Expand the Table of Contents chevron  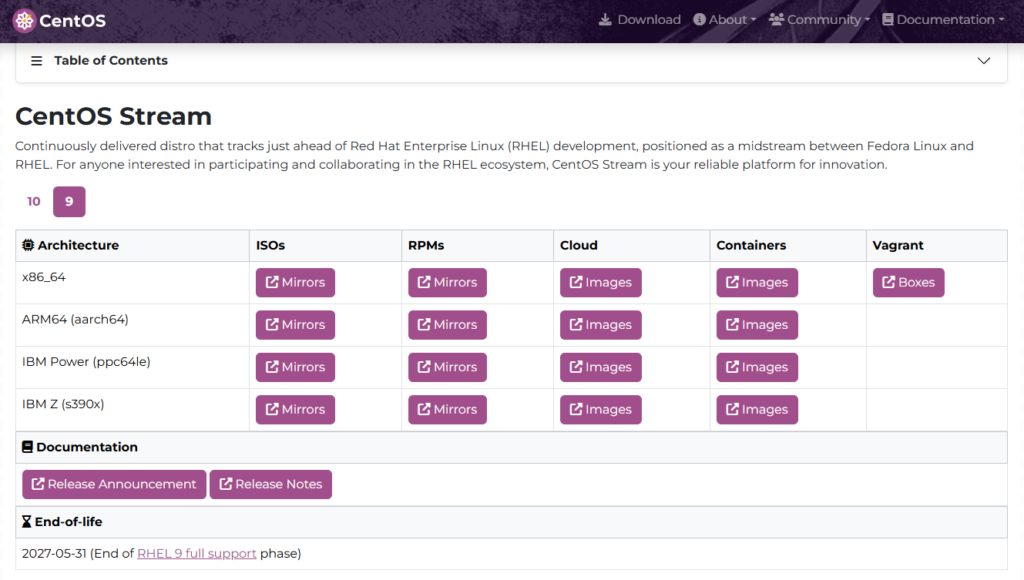984,61
